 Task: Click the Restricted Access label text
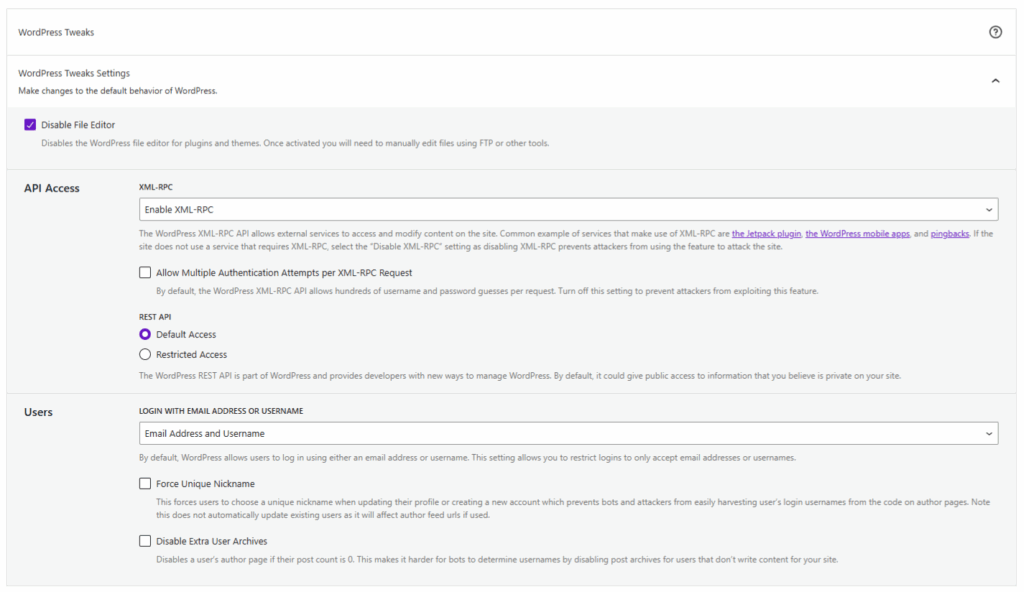[191, 354]
